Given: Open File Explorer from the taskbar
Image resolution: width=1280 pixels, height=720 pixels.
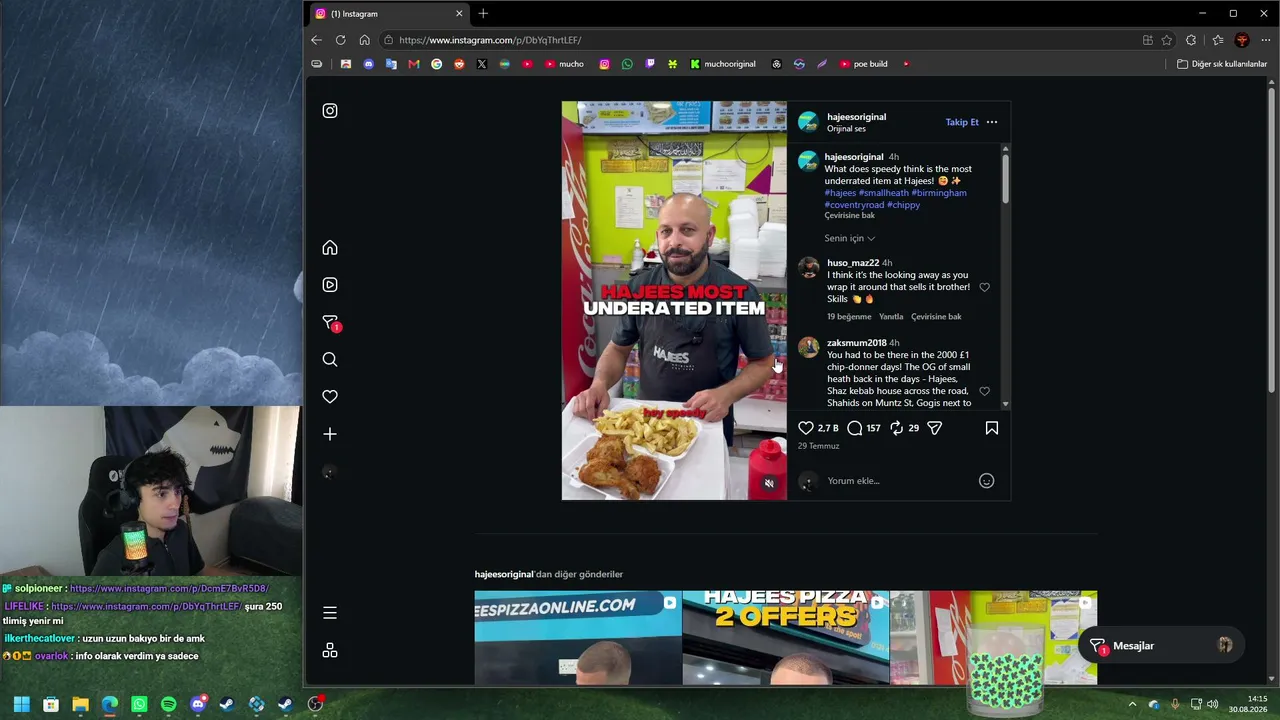Looking at the screenshot, I should pos(80,704).
